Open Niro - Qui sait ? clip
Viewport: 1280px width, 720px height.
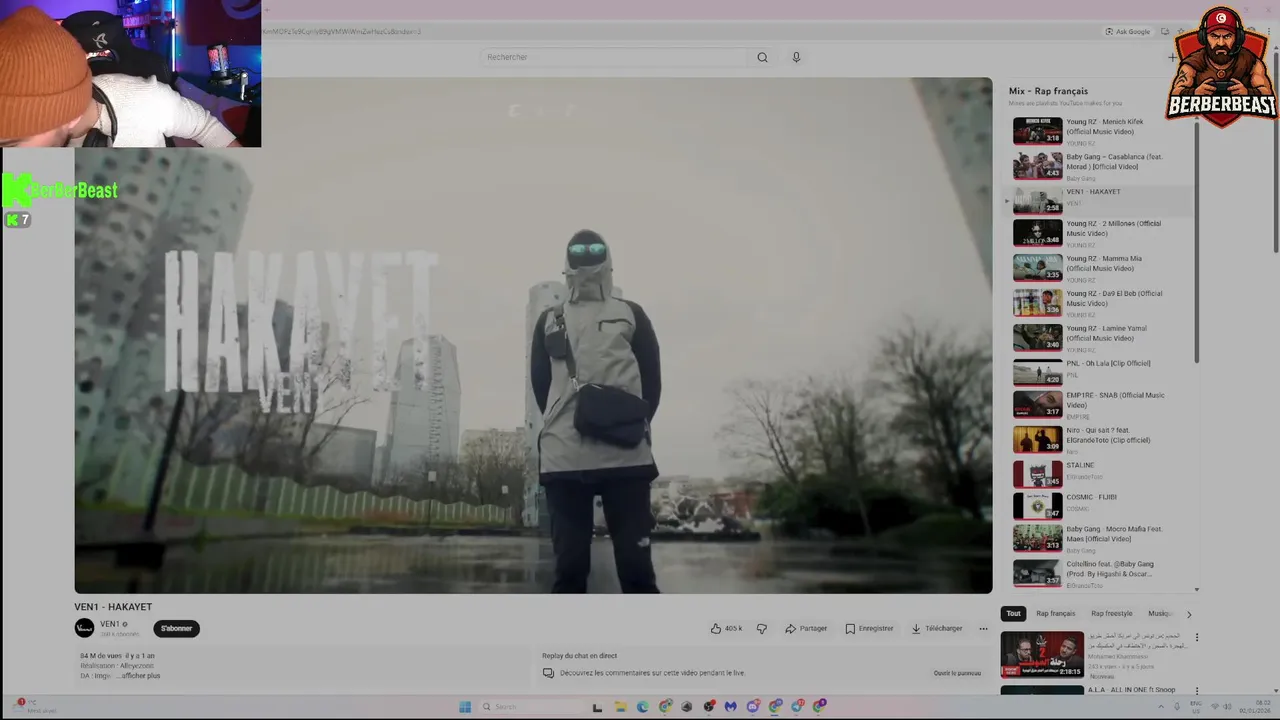[x=1100, y=439]
